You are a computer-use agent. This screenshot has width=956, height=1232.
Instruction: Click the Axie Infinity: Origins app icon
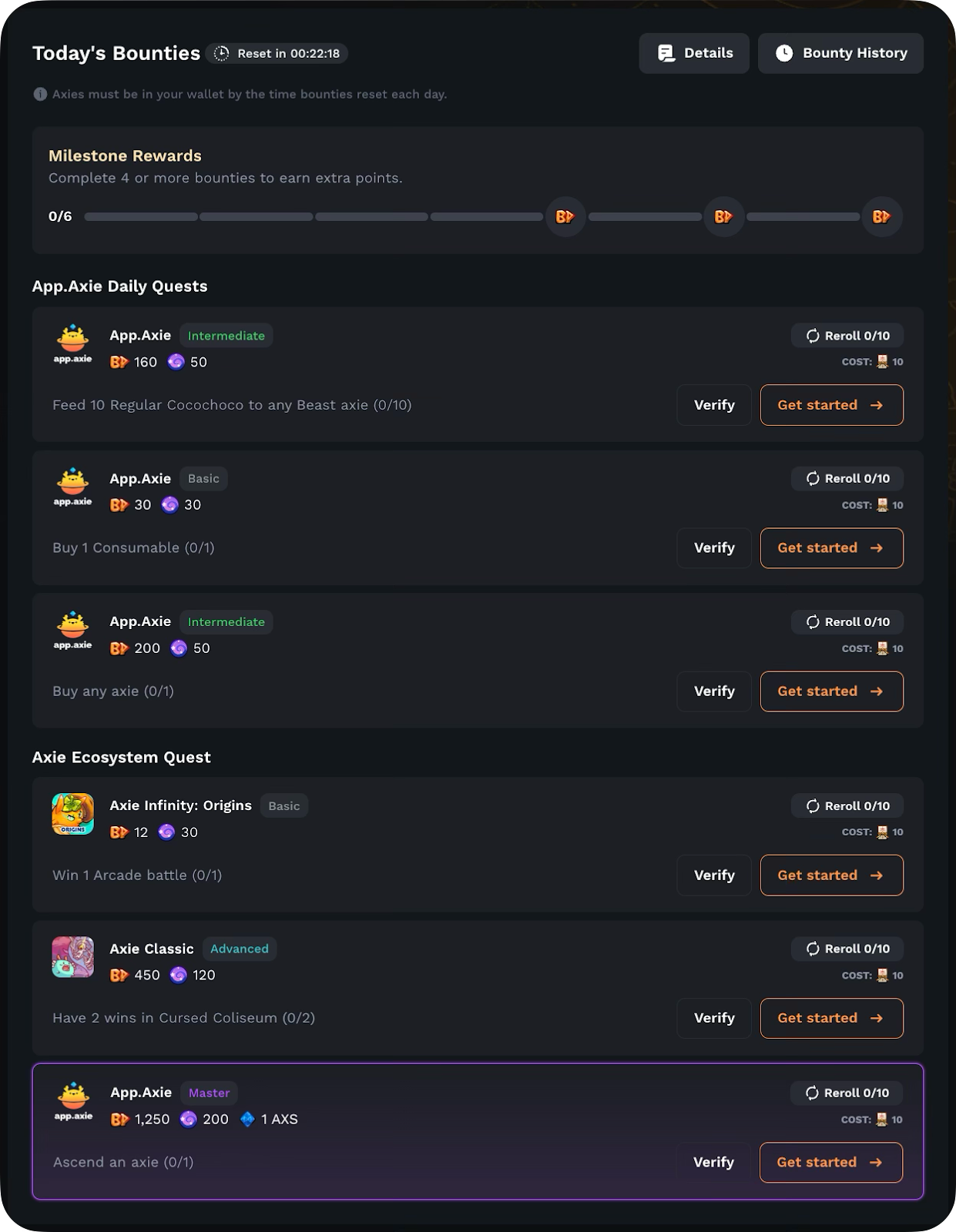(x=72, y=813)
